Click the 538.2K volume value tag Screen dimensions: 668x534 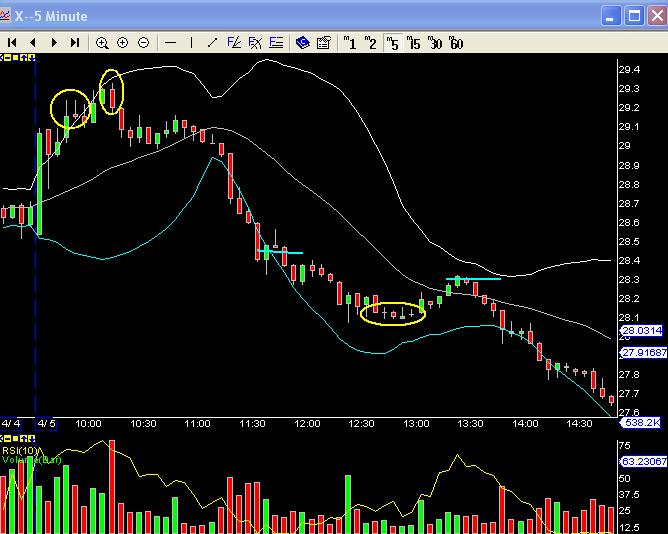[640, 423]
